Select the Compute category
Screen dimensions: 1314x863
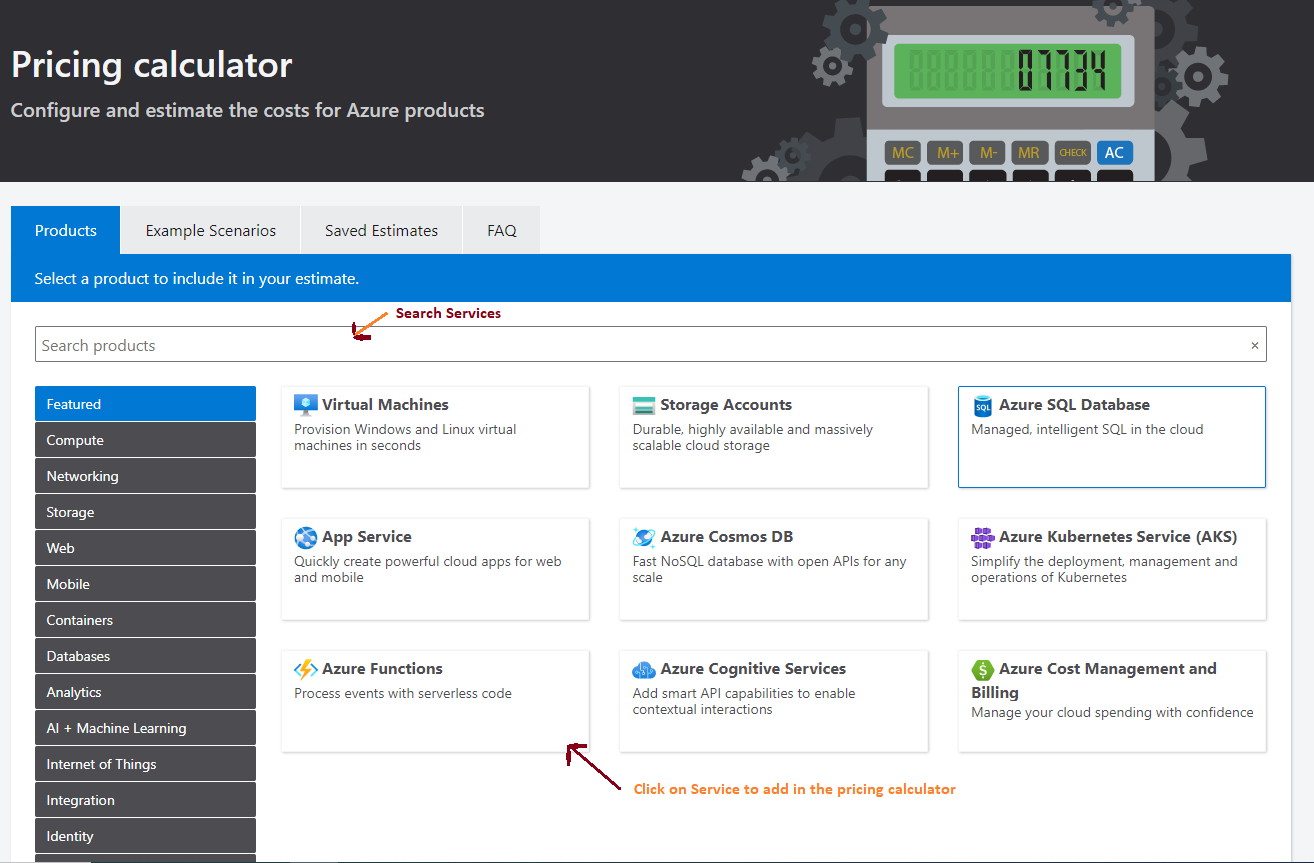(145, 440)
